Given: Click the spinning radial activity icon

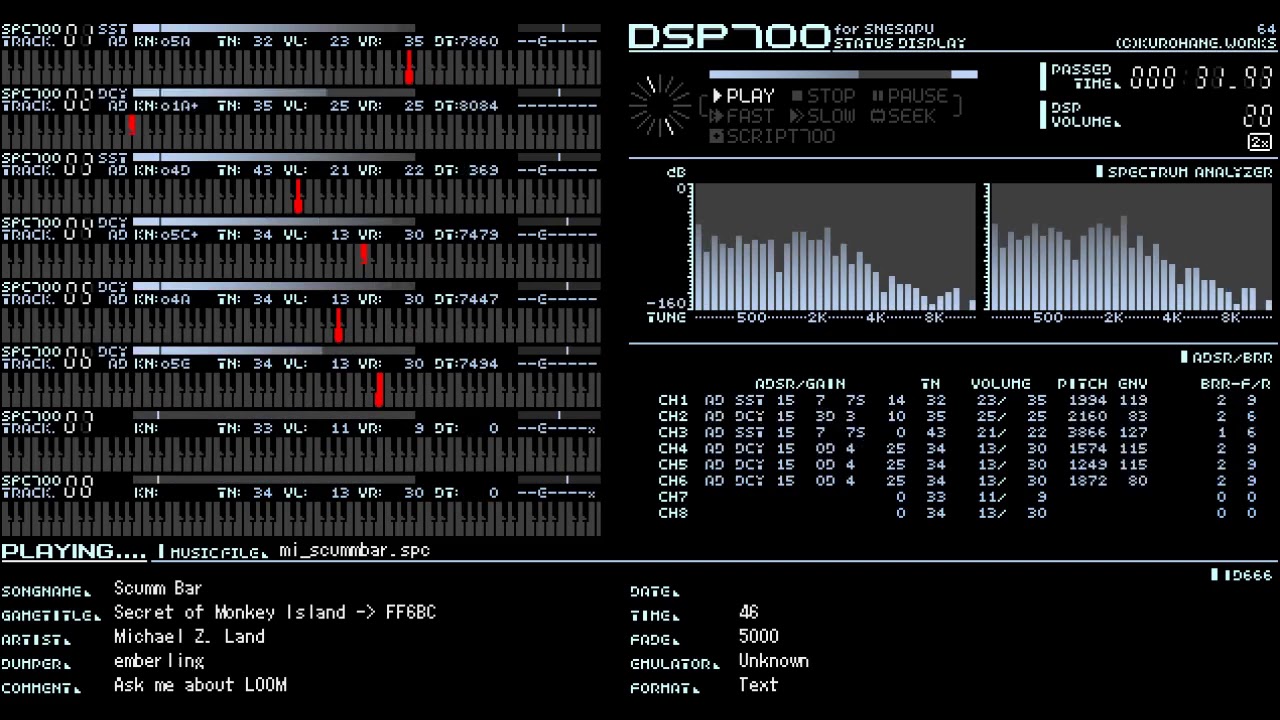Looking at the screenshot, I should point(660,105).
